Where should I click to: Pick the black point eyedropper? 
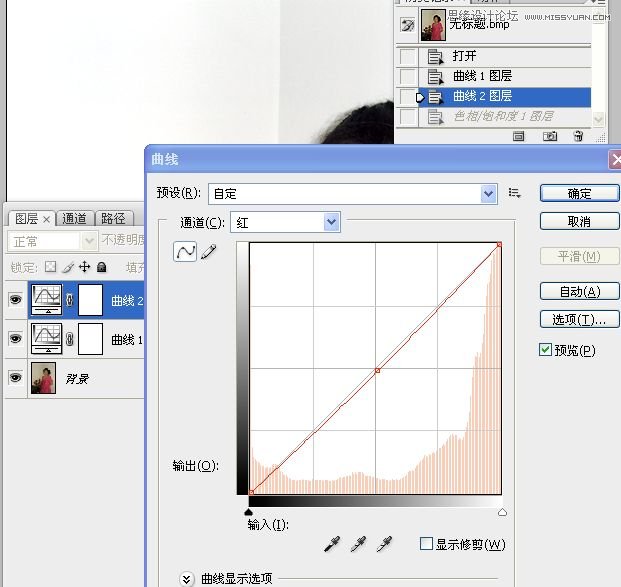tap(332, 544)
